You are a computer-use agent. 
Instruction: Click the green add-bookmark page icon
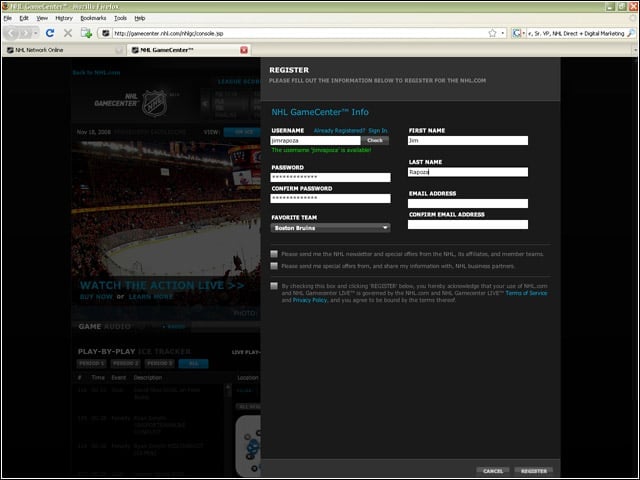coord(86,33)
